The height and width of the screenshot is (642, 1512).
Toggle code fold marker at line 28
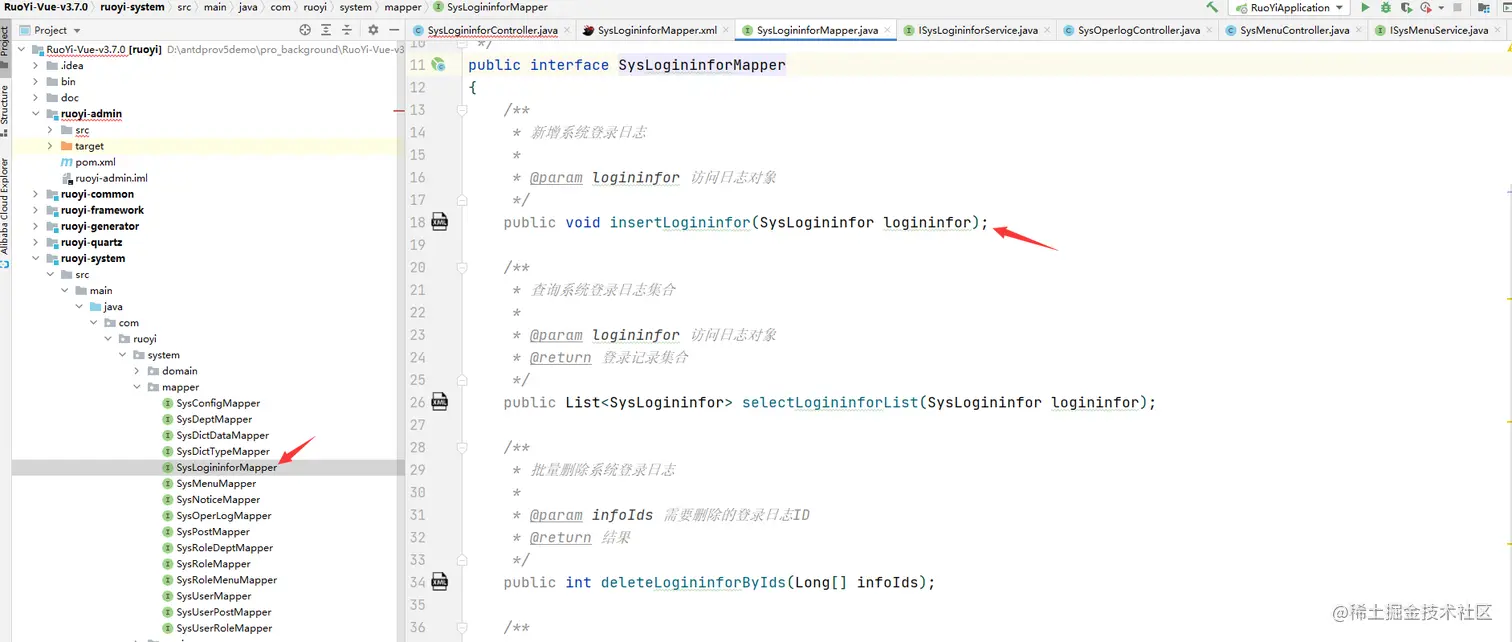click(462, 447)
